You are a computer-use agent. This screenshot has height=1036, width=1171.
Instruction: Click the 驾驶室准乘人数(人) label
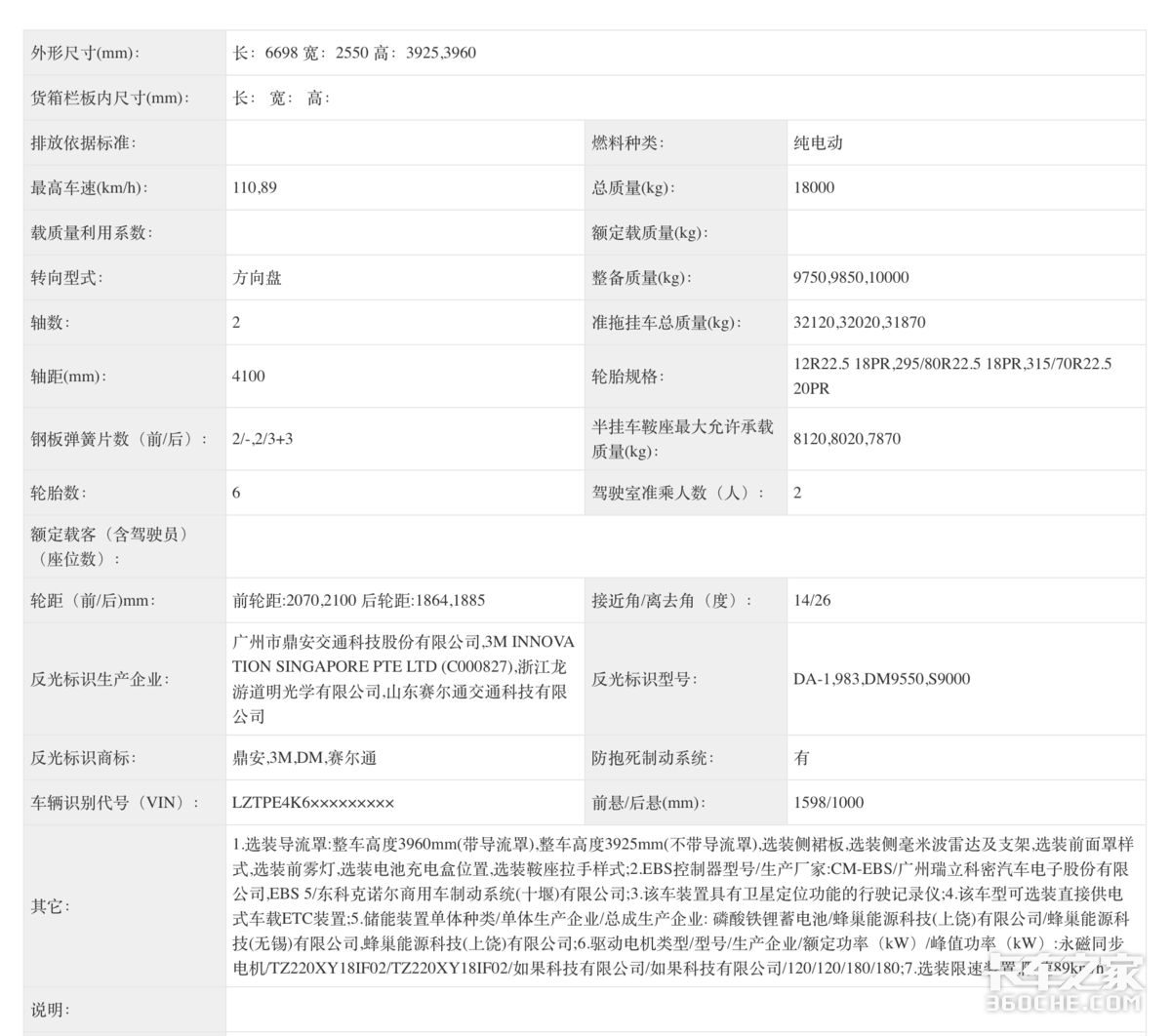[x=678, y=493]
